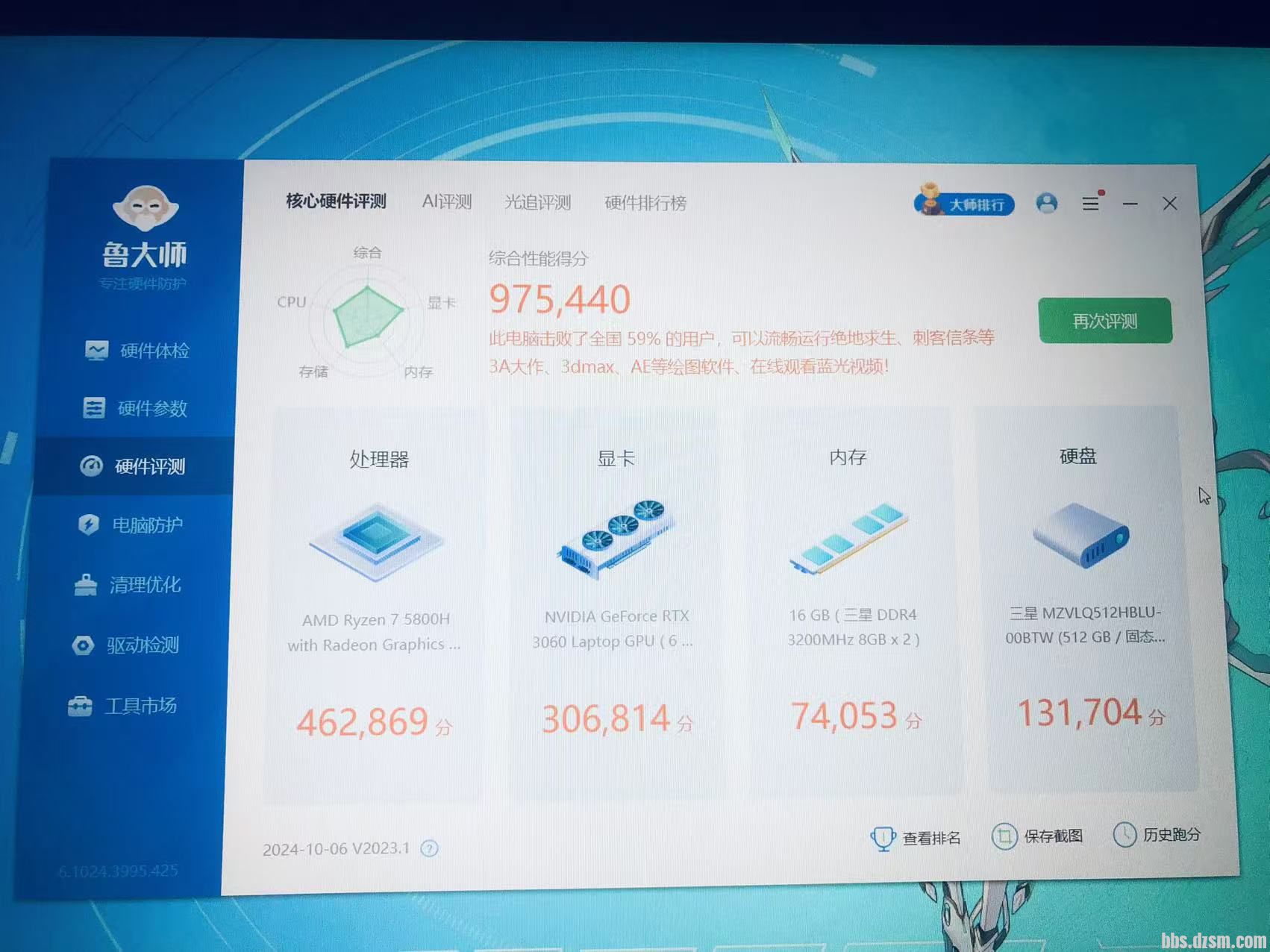Click the version help question mark icon

click(x=429, y=848)
